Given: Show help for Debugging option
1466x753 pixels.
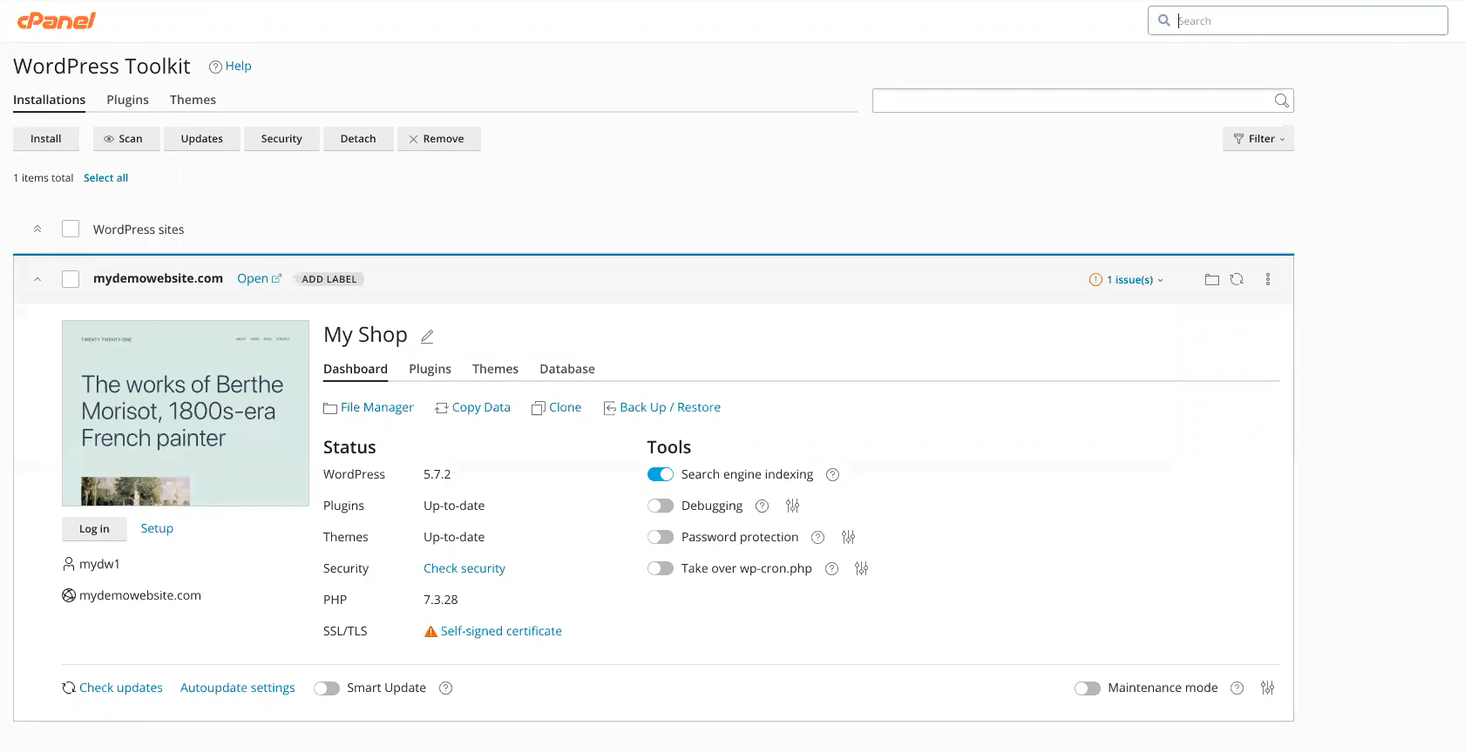Looking at the screenshot, I should coord(762,506).
